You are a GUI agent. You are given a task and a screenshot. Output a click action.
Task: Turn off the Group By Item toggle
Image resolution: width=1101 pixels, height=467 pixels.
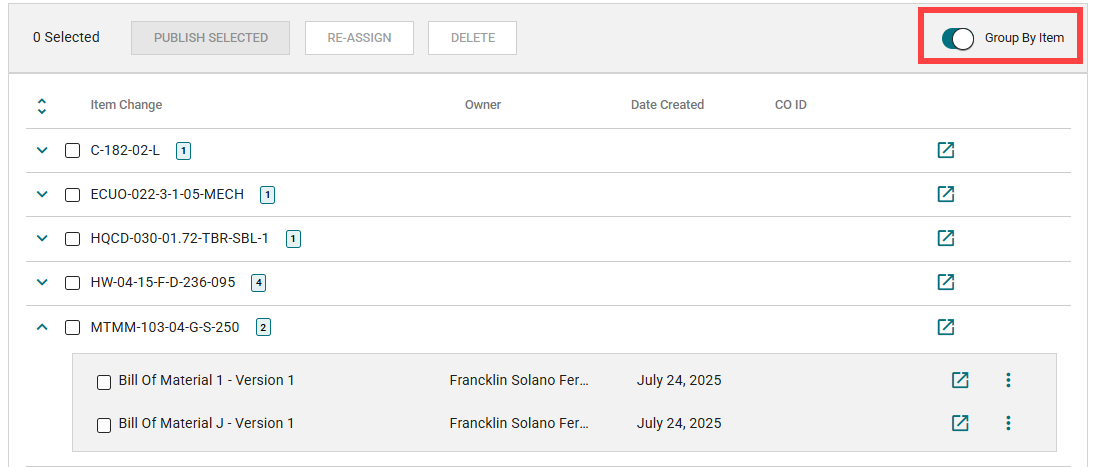coord(958,38)
